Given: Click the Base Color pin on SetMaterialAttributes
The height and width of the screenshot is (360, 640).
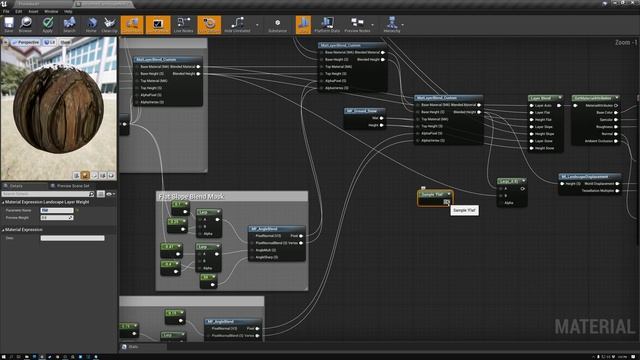Looking at the screenshot, I should (x=616, y=113).
